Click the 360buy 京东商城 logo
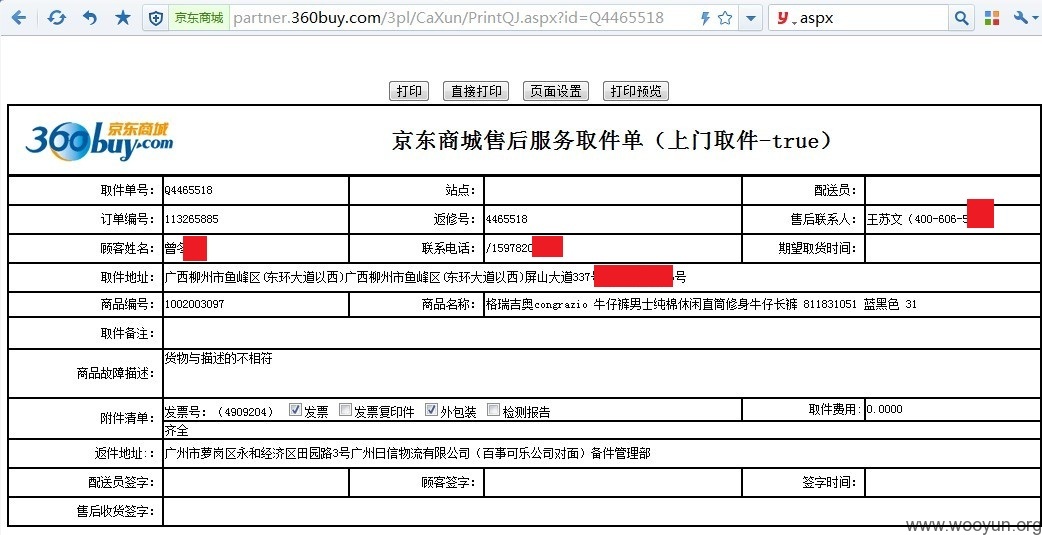1042x535 pixels. [x=98, y=140]
